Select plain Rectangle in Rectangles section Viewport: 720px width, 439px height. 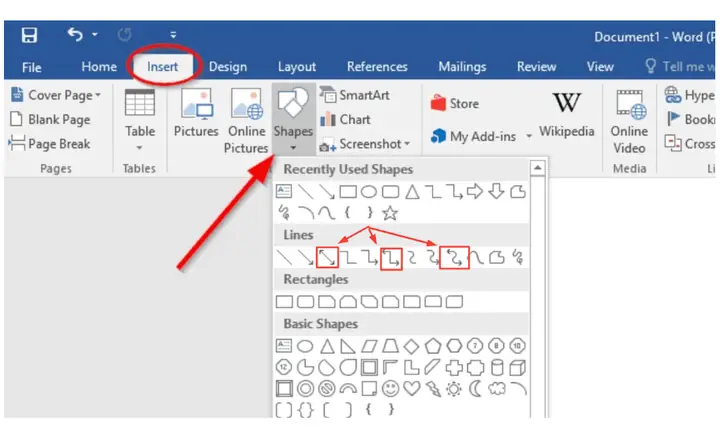284,302
